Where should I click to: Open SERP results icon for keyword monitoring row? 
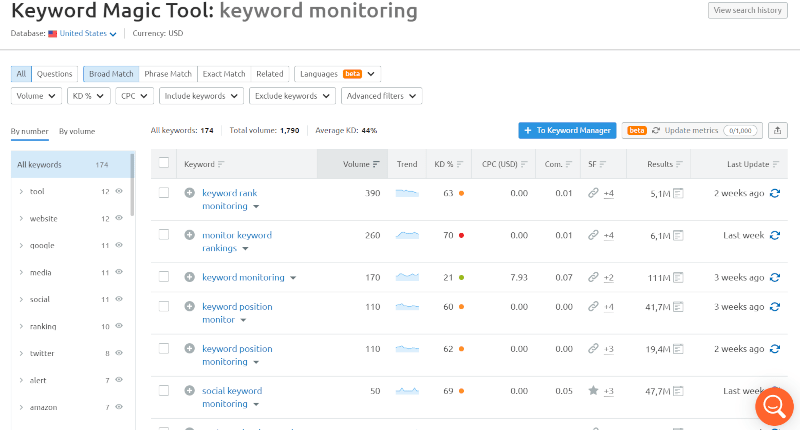pos(678,277)
